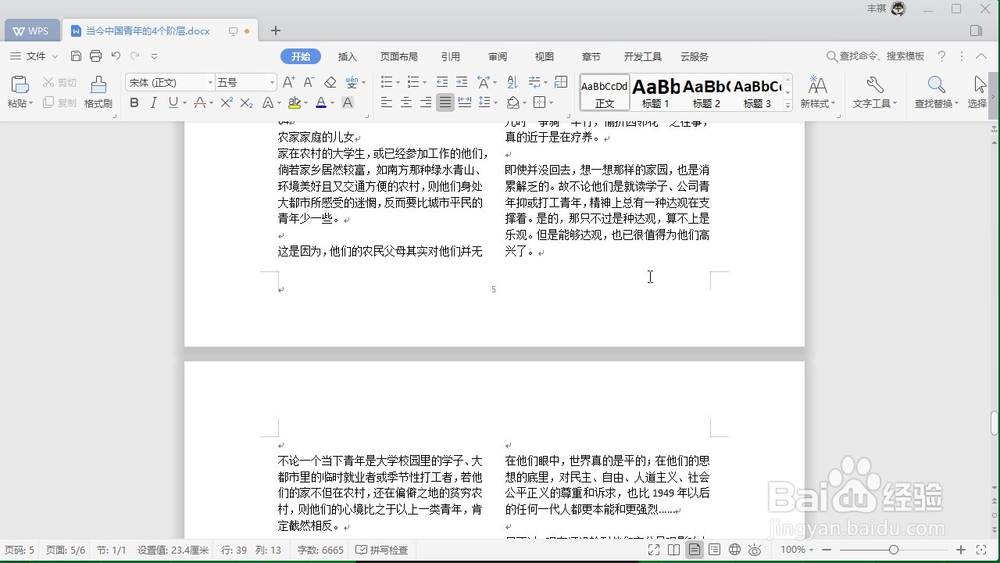Toggle spell check (拼写检查) in status bar
This screenshot has width=1000, height=563.
pyautogui.click(x=381, y=550)
